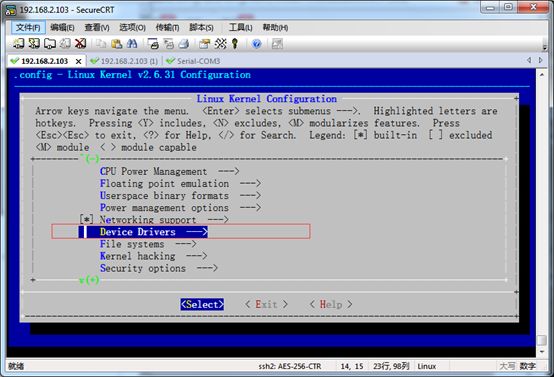The image size is (554, 377).
Task: Click the greyed rightmost toolbar icon
Action: coord(277,43)
